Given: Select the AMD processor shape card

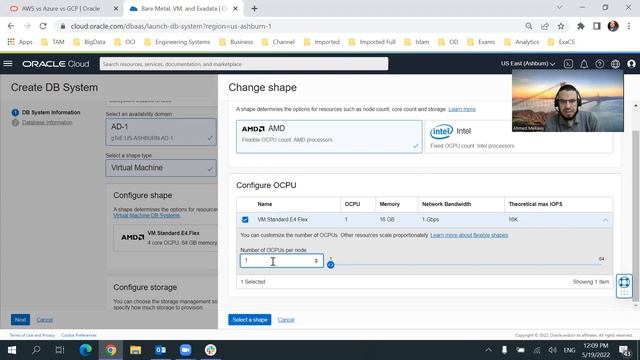Looking at the screenshot, I should pos(329,136).
